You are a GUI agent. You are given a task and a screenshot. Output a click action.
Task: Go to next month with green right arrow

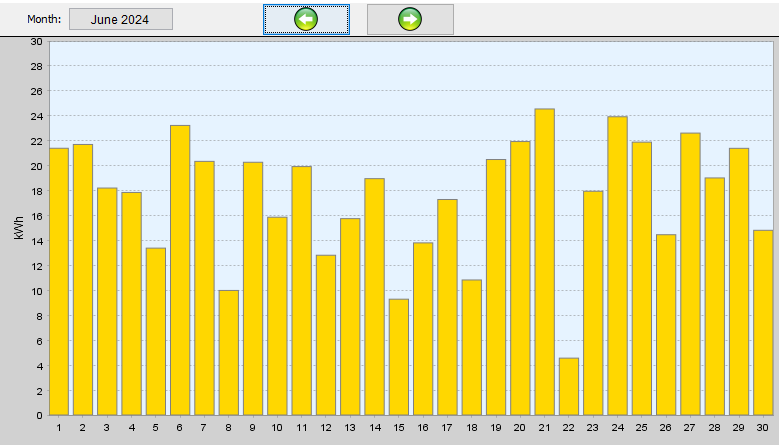[x=410, y=19]
